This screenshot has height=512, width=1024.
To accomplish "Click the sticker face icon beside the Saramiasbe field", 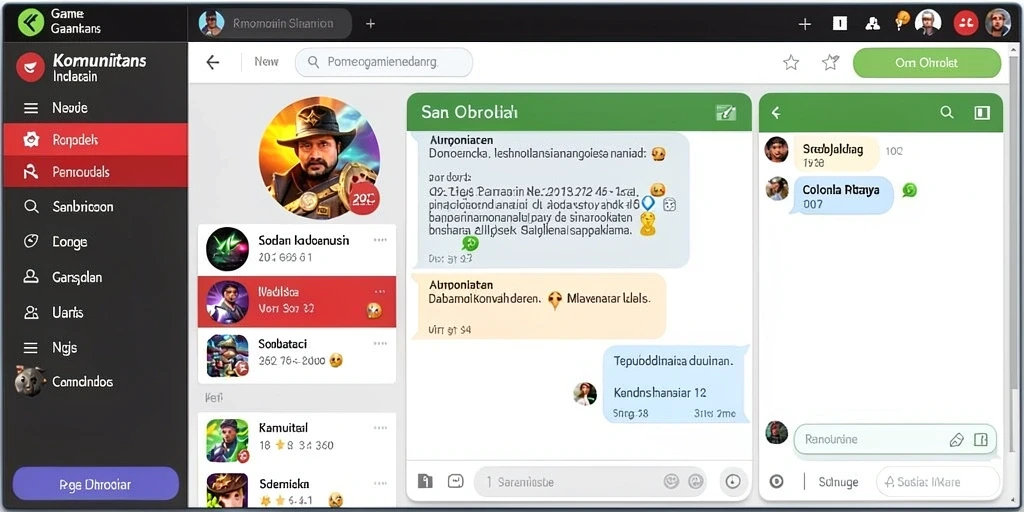I will (455, 481).
